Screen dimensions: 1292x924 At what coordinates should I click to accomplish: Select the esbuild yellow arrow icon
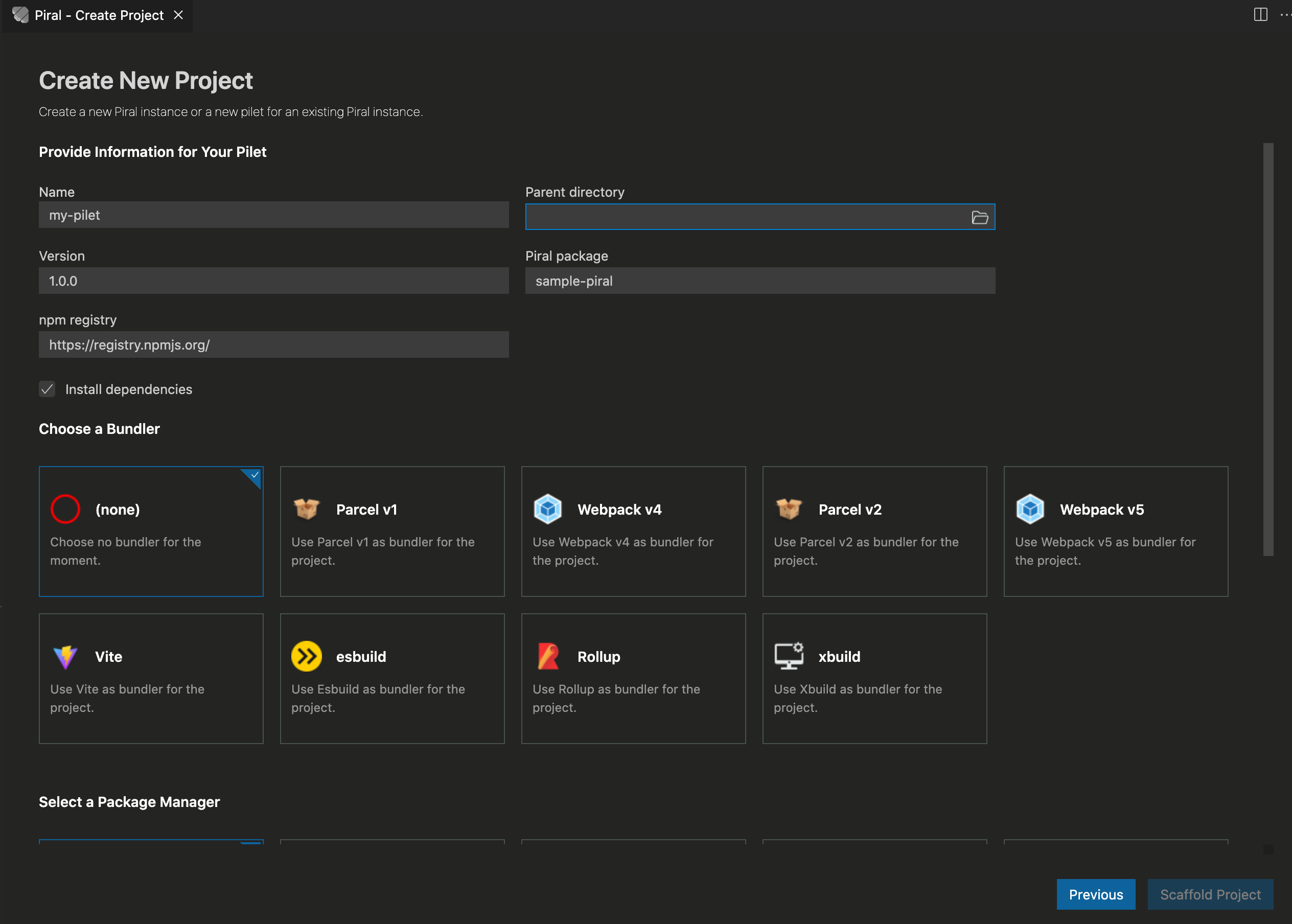(x=306, y=656)
